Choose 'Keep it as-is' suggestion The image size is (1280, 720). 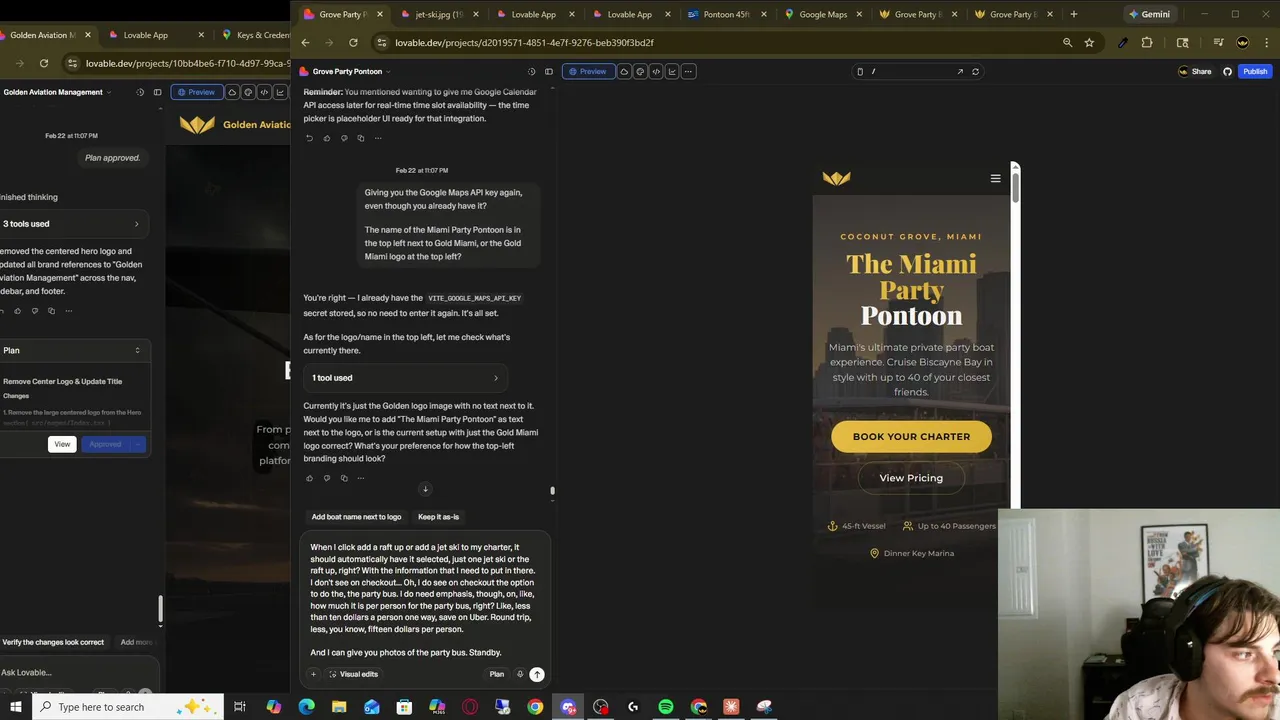(x=438, y=517)
